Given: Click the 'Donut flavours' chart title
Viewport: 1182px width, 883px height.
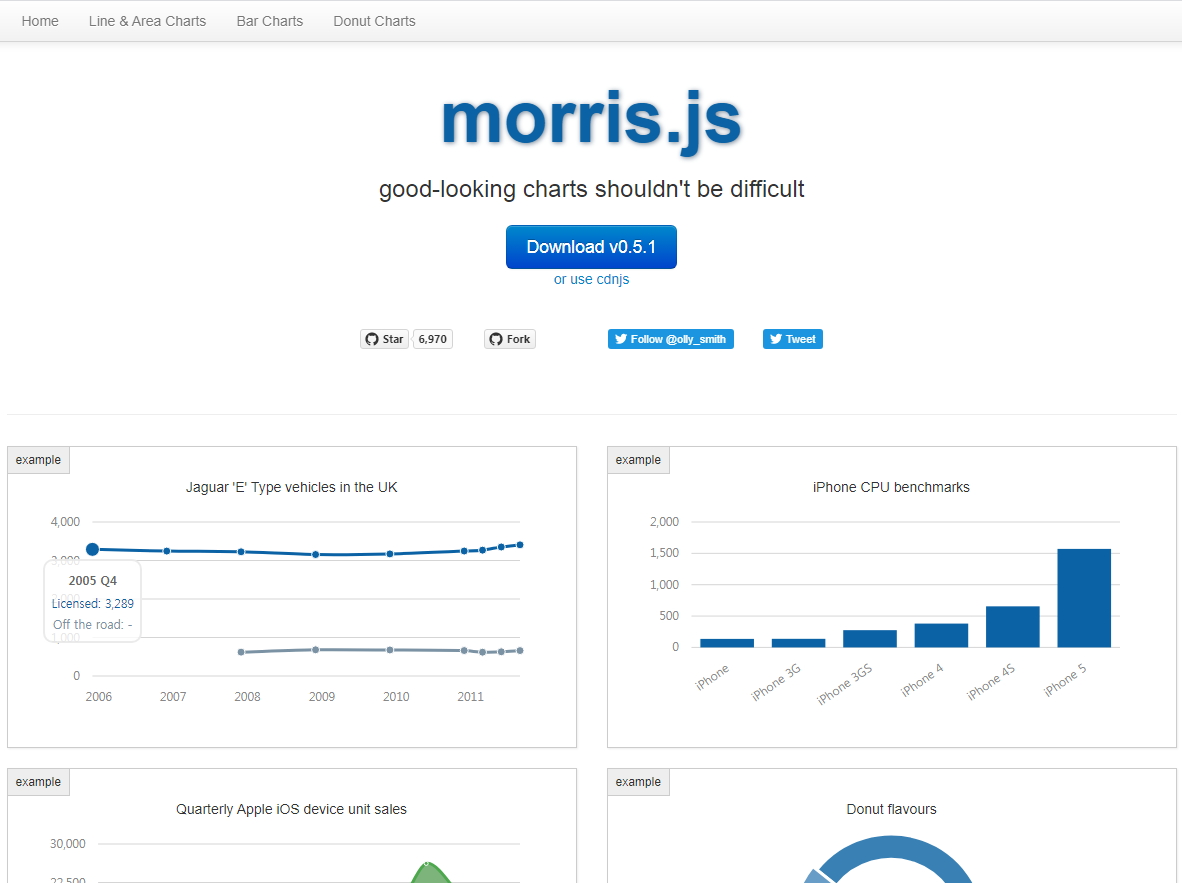Looking at the screenshot, I should point(891,809).
